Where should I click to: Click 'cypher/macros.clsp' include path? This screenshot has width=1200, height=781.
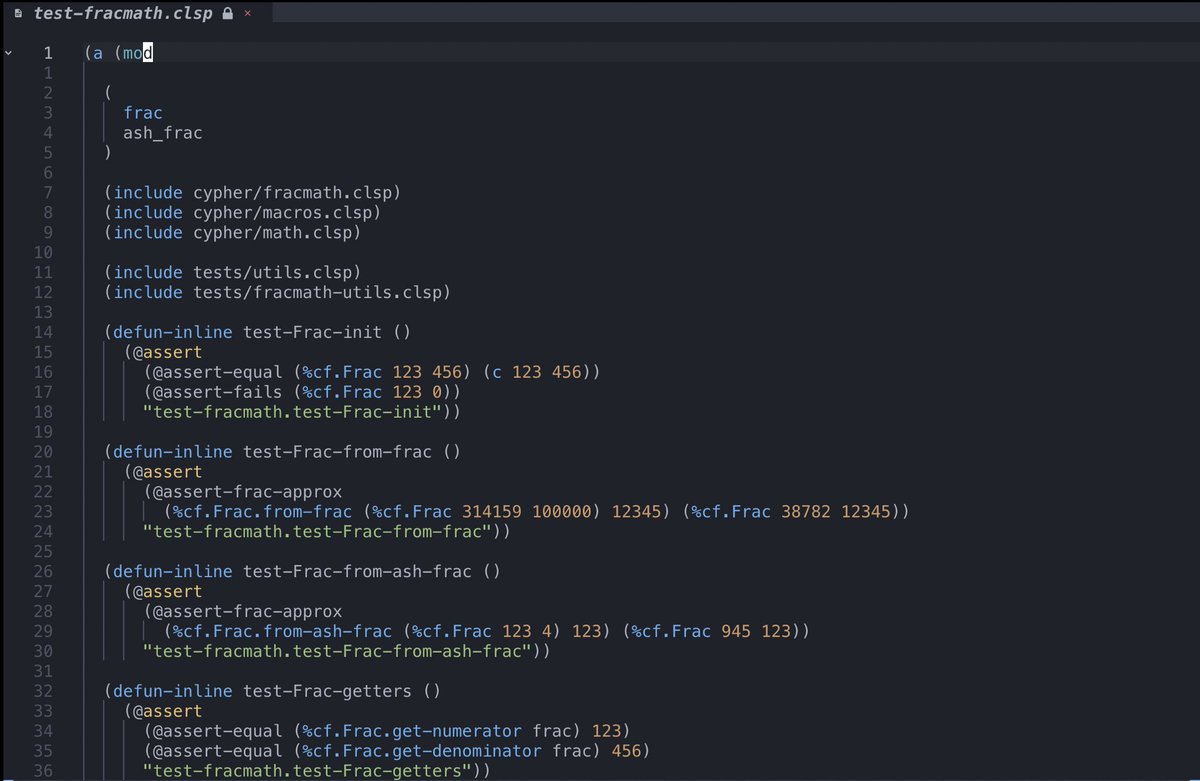282,212
